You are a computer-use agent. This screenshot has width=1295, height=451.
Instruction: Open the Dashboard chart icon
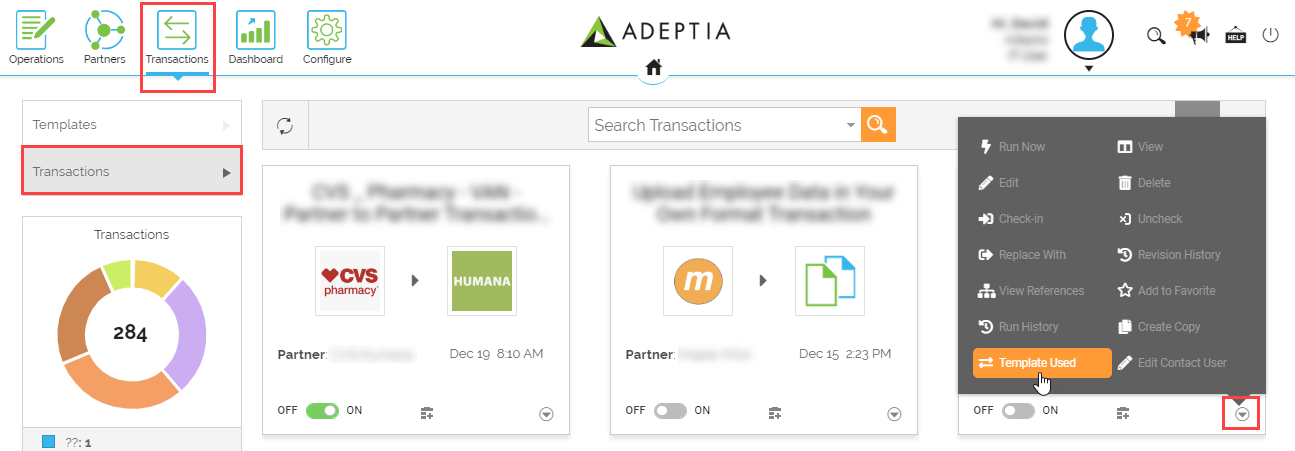255,31
